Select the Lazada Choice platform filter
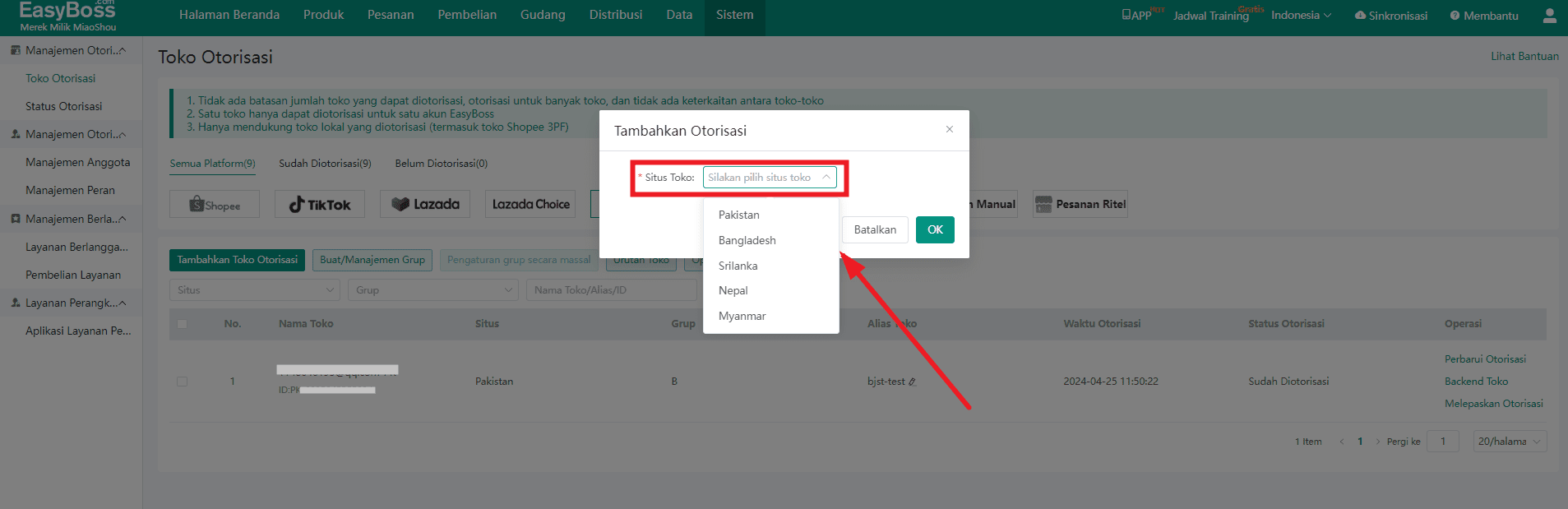Viewport: 1568px width, 509px height. point(530,204)
